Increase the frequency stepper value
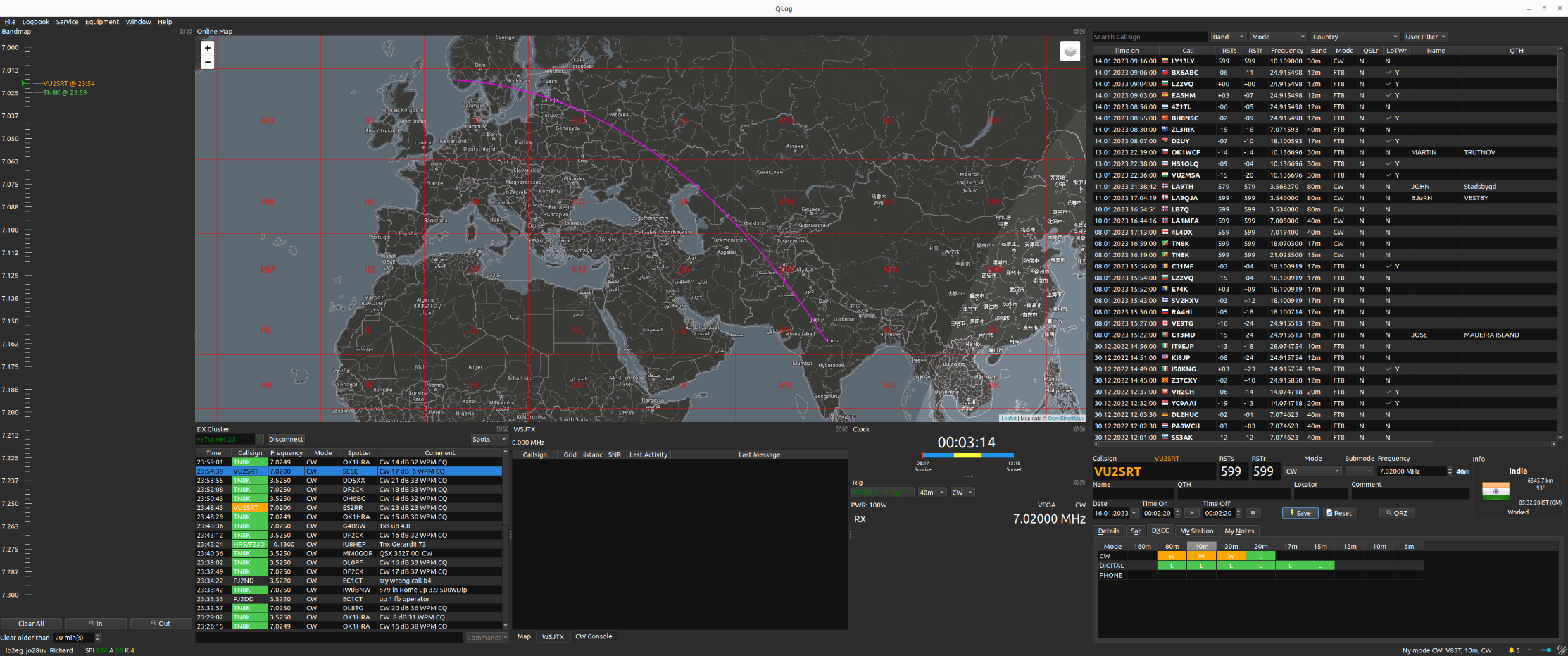 coord(1450,469)
